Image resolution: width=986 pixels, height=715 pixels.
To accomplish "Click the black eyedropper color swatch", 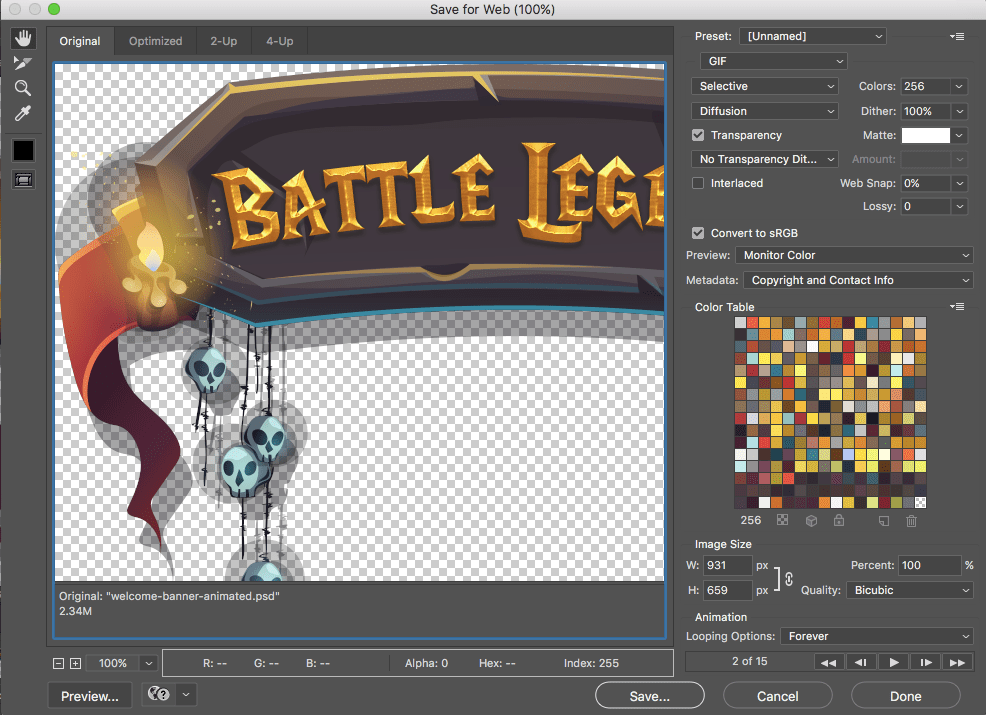I will coord(24,150).
